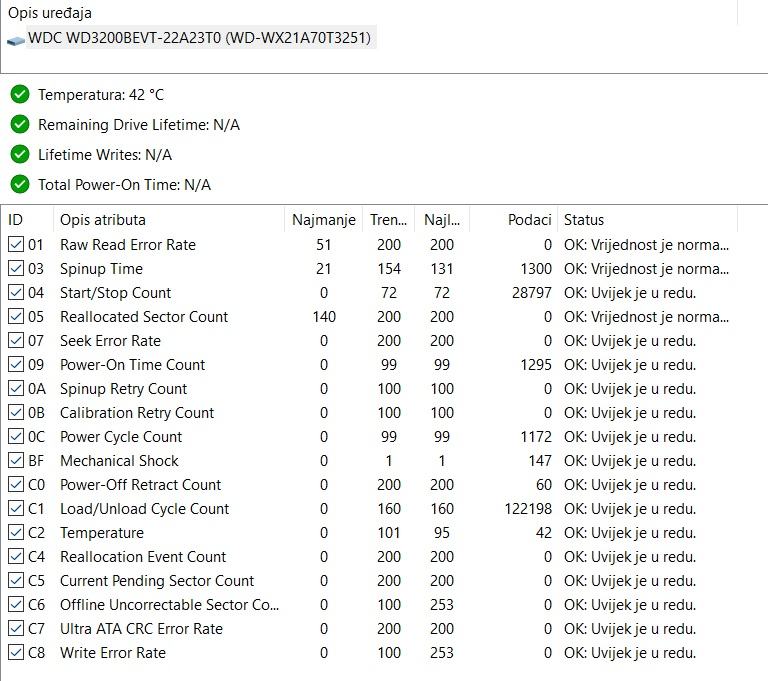Select the Power-Off Retract Count attribute name

click(141, 485)
